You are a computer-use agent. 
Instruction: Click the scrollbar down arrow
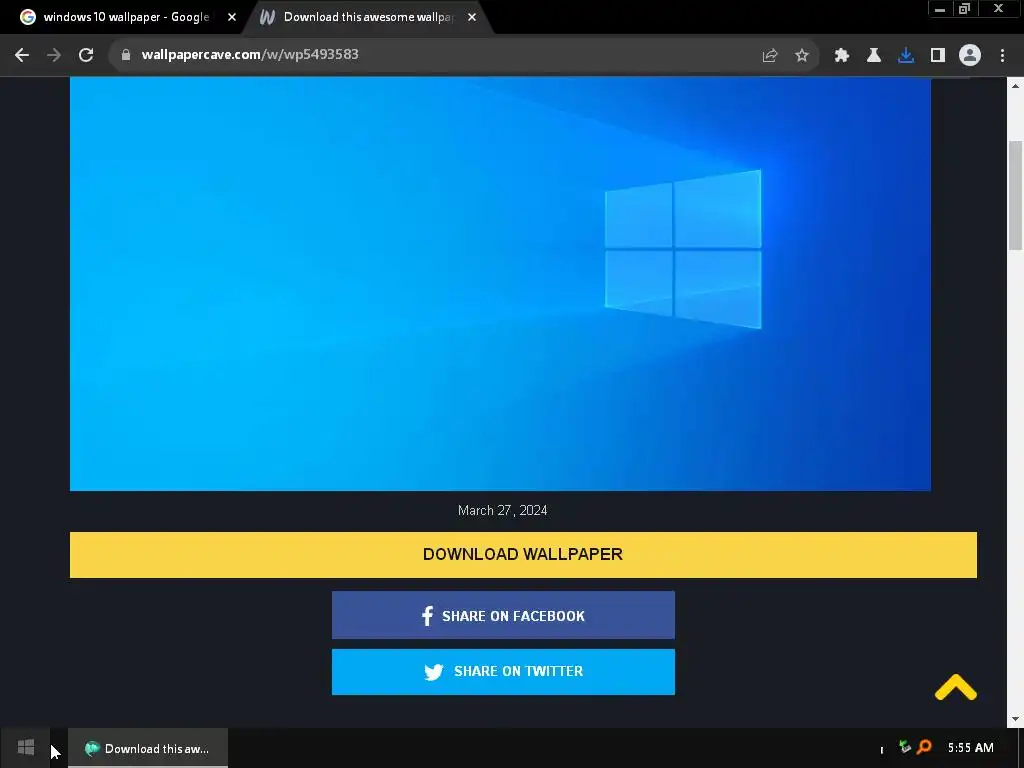(x=1015, y=719)
